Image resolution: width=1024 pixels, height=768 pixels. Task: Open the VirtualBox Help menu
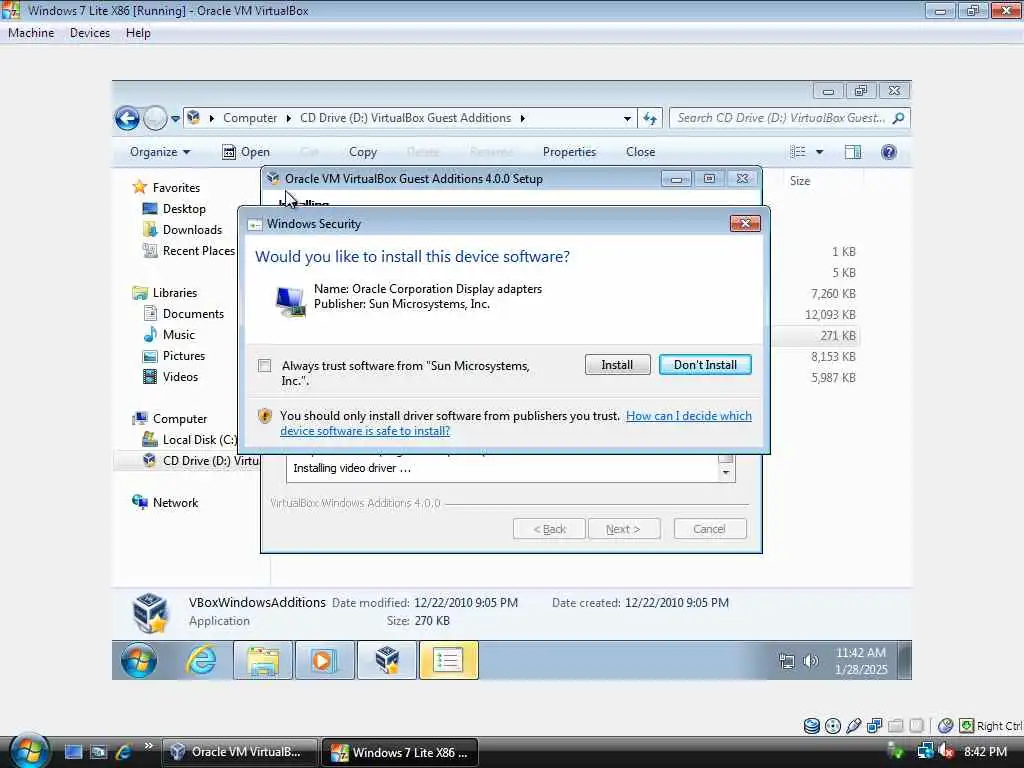click(x=138, y=33)
